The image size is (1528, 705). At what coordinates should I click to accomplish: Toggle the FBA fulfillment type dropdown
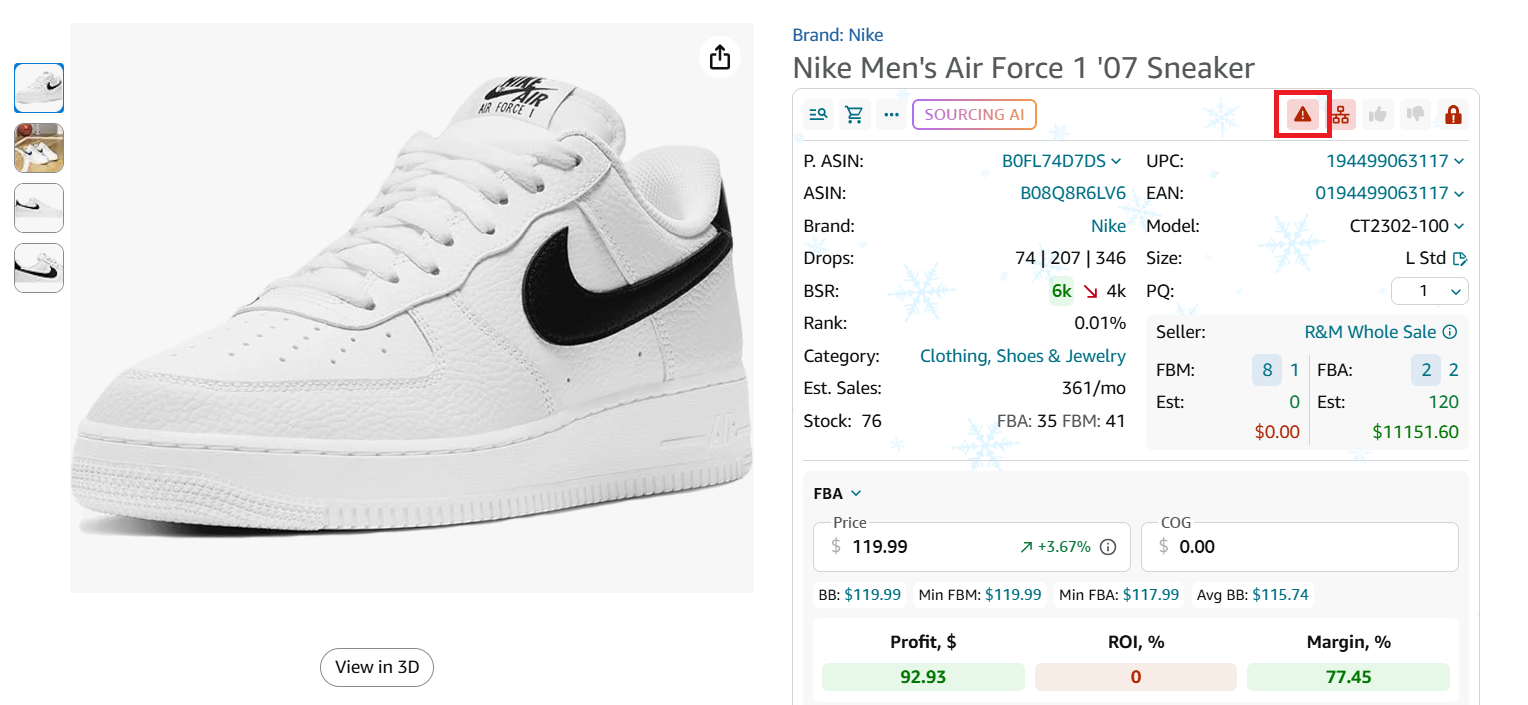[x=838, y=493]
